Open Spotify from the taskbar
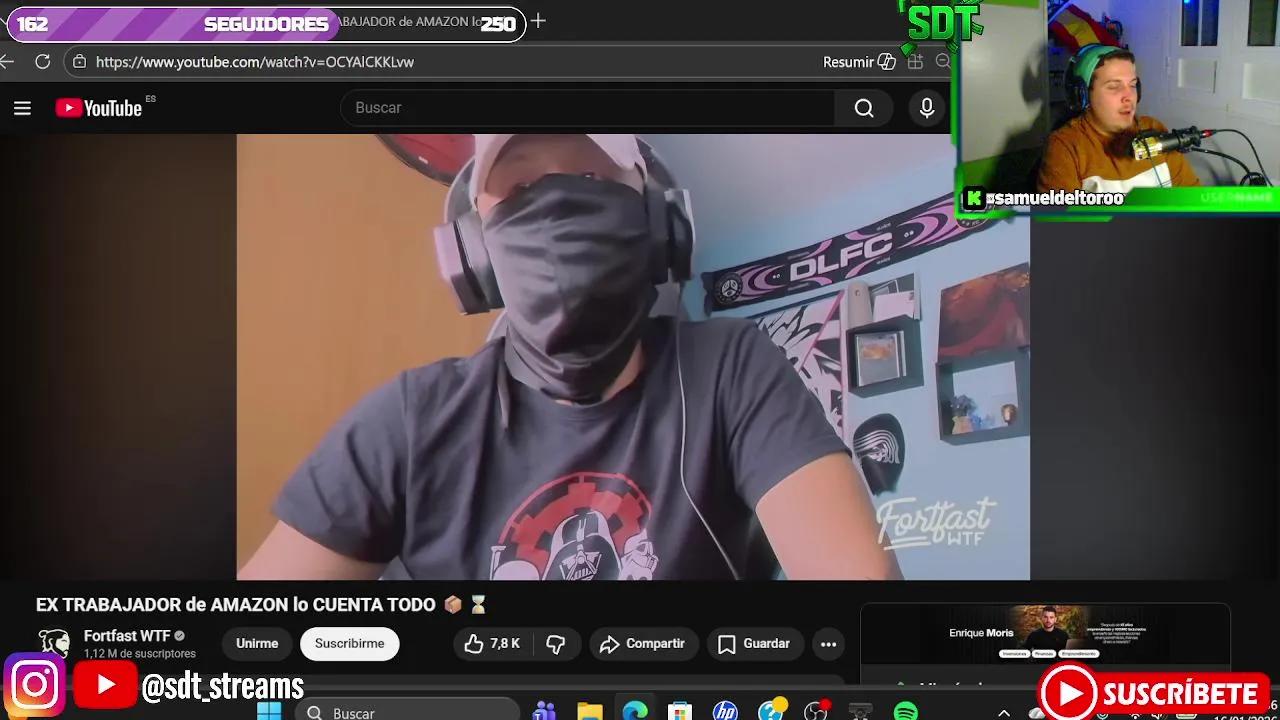Image resolution: width=1280 pixels, height=720 pixels. pos(905,712)
